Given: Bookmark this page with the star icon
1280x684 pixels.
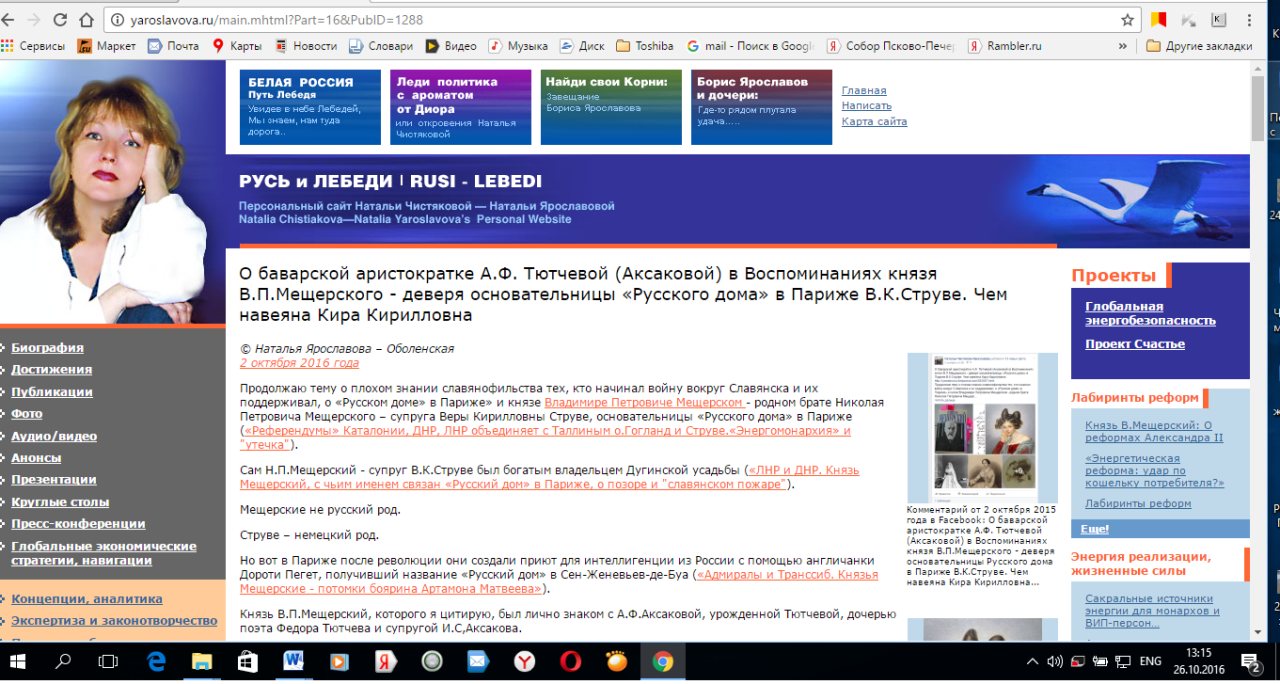Looking at the screenshot, I should (x=1127, y=20).
